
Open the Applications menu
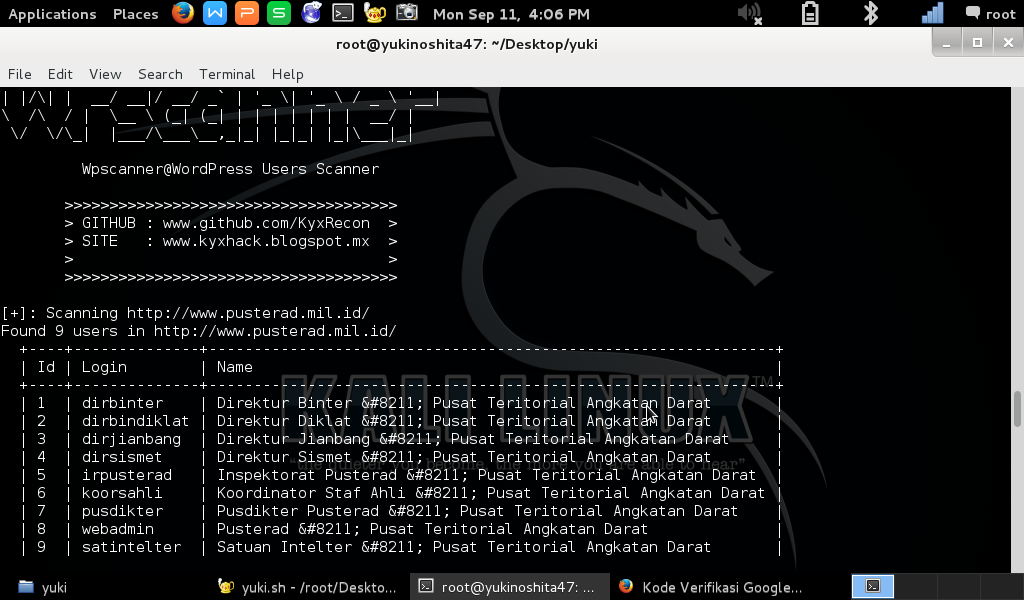click(x=52, y=14)
